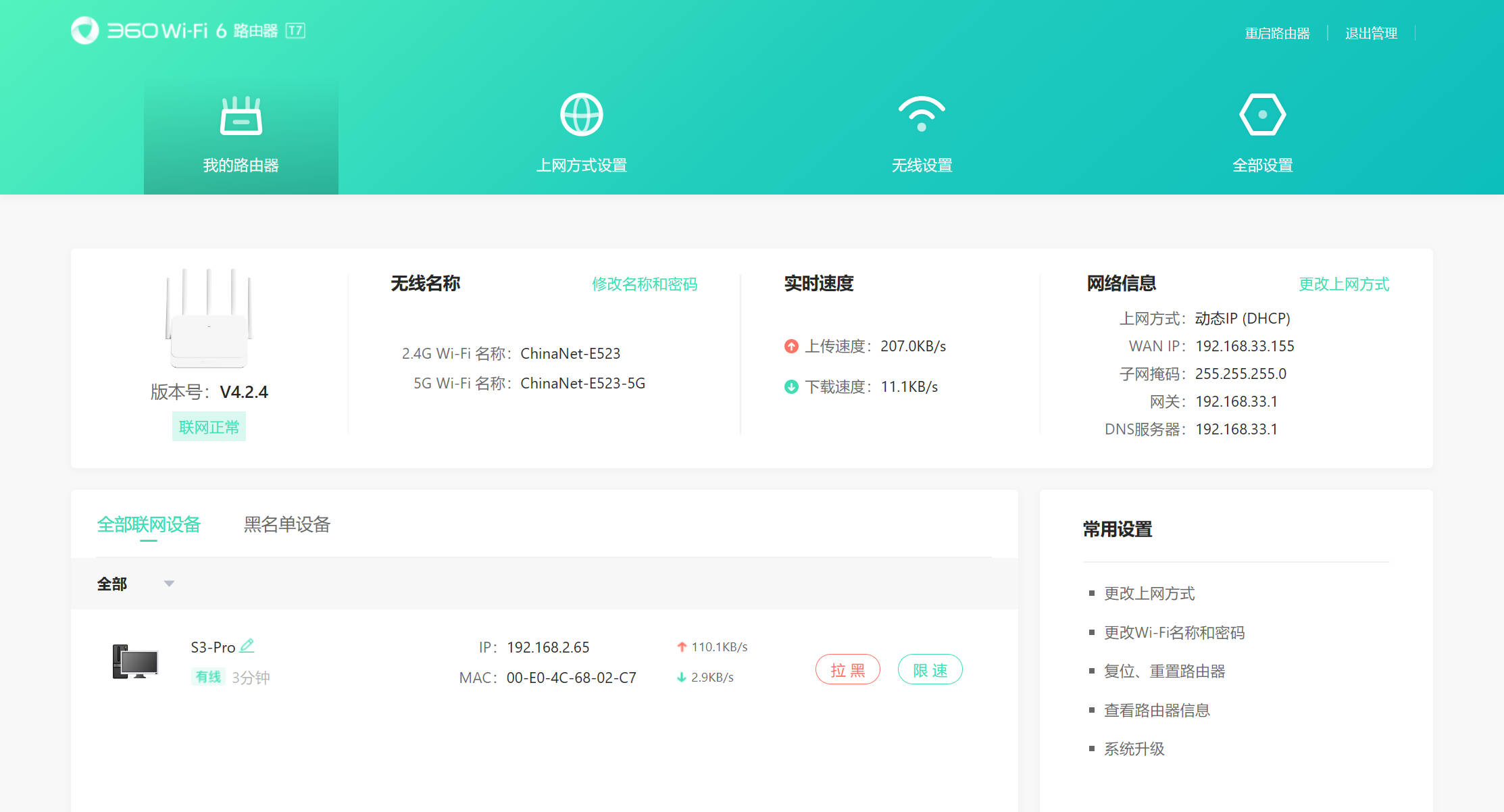Click 重启路由器 in the header
Image resolution: width=1504 pixels, height=812 pixels.
1277,33
